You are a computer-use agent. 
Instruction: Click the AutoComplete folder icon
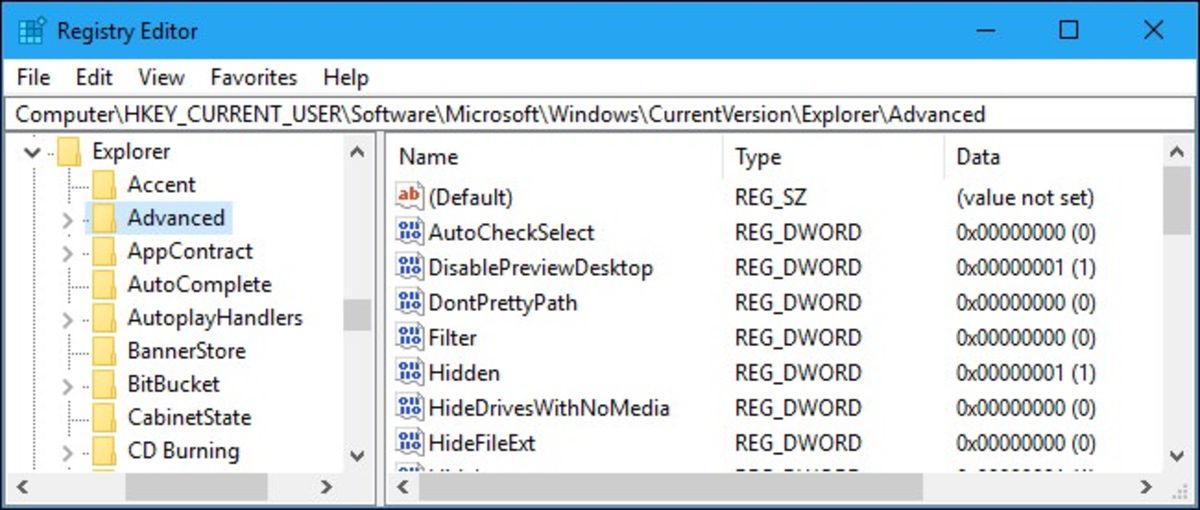[104, 285]
